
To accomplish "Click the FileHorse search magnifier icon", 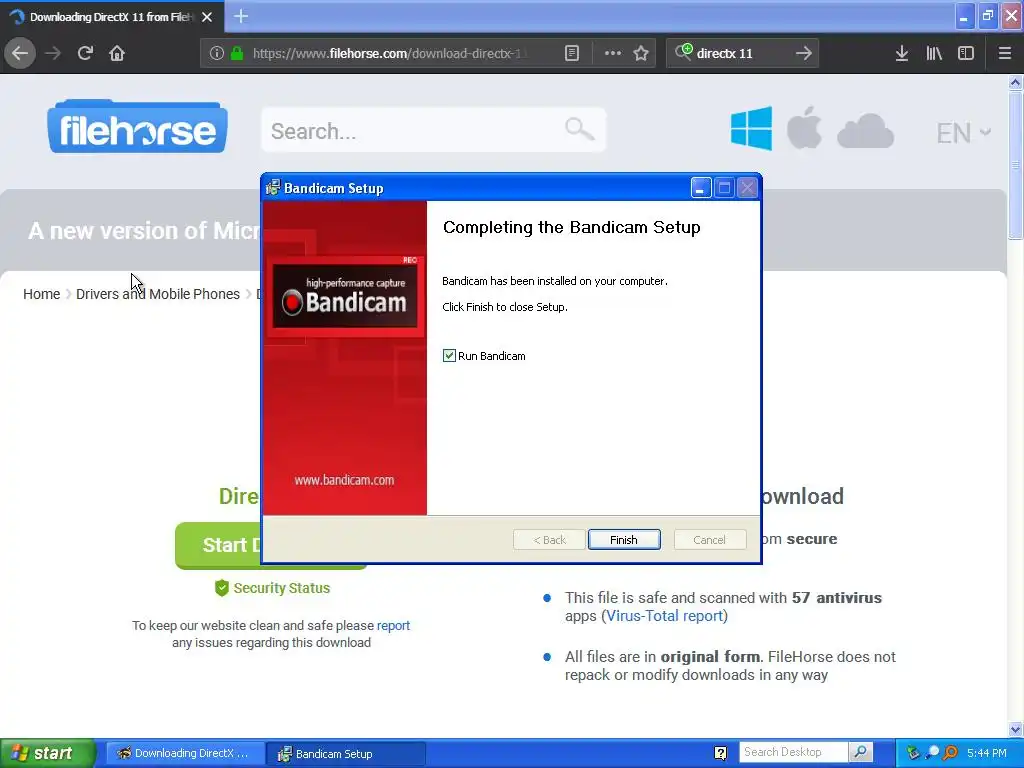I will tap(579, 129).
